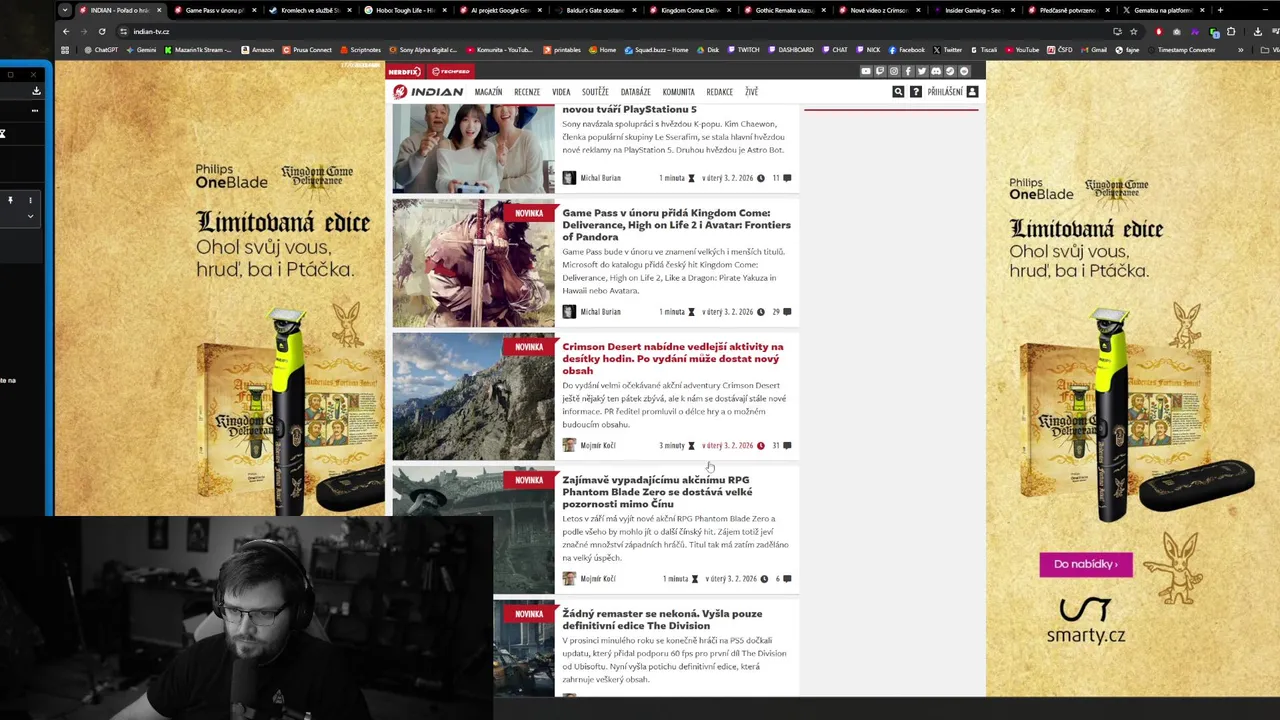Open the SOUTĚŽE menu item
This screenshot has width=1280, height=720.
pyautogui.click(x=595, y=92)
